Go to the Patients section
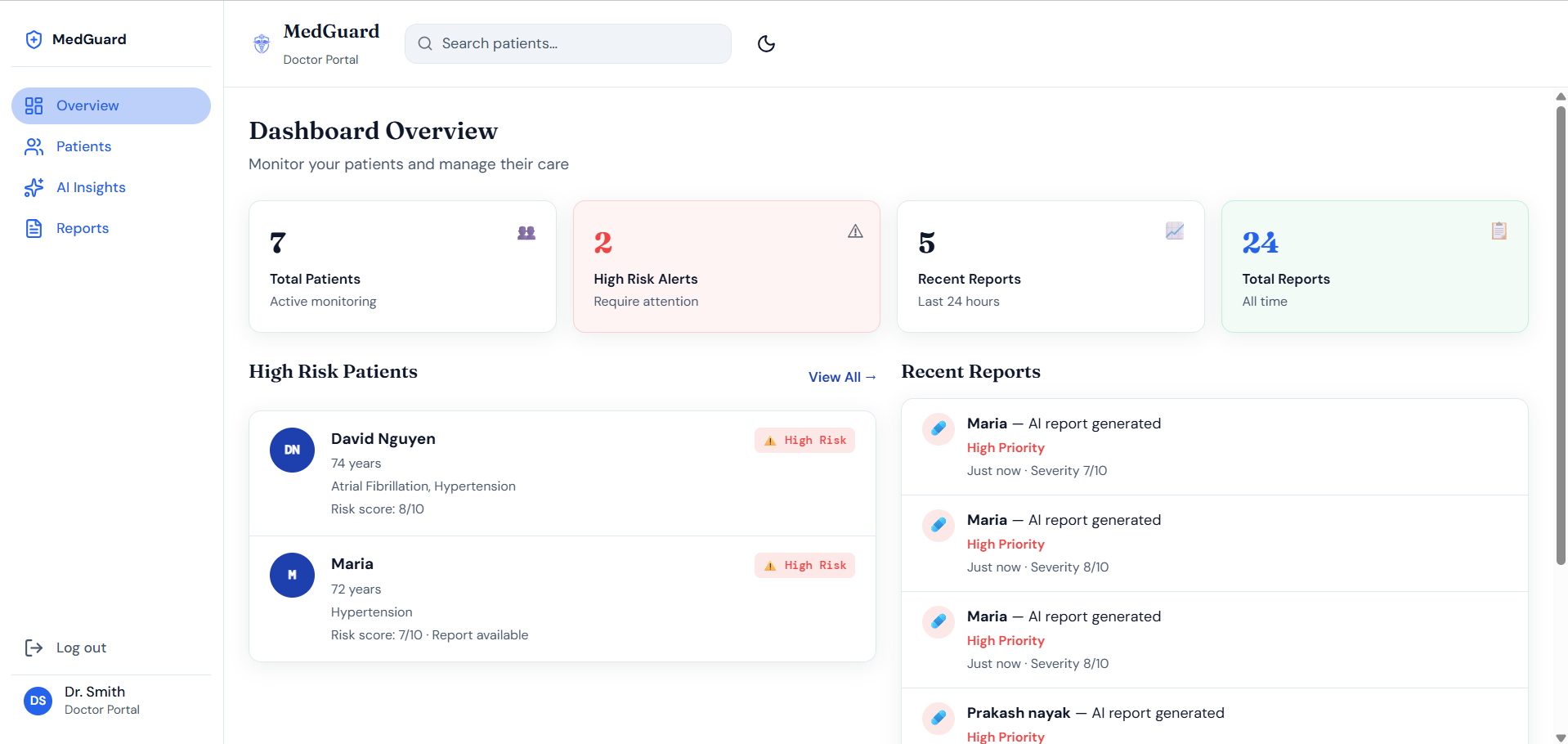 point(111,146)
